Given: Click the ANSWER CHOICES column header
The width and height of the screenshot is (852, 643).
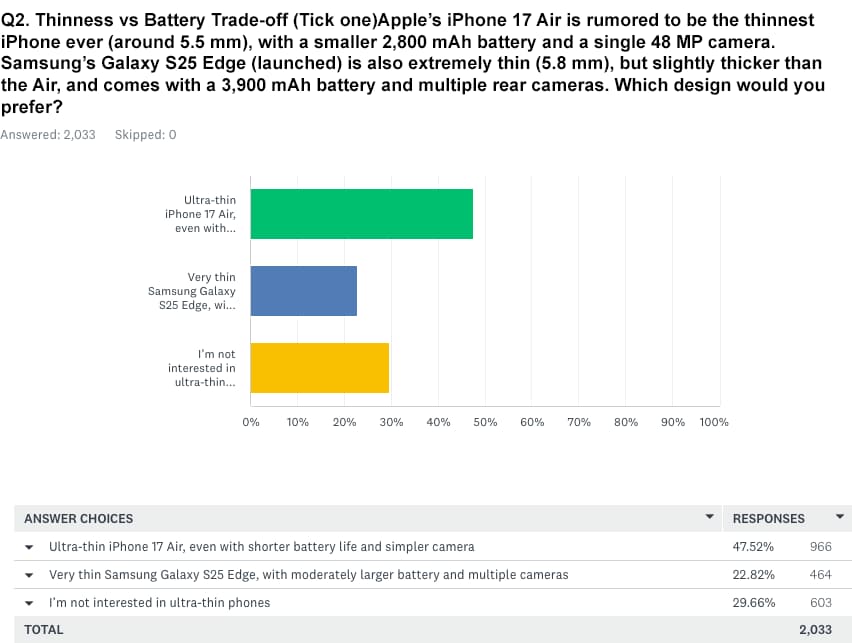Looking at the screenshot, I should point(78,518).
